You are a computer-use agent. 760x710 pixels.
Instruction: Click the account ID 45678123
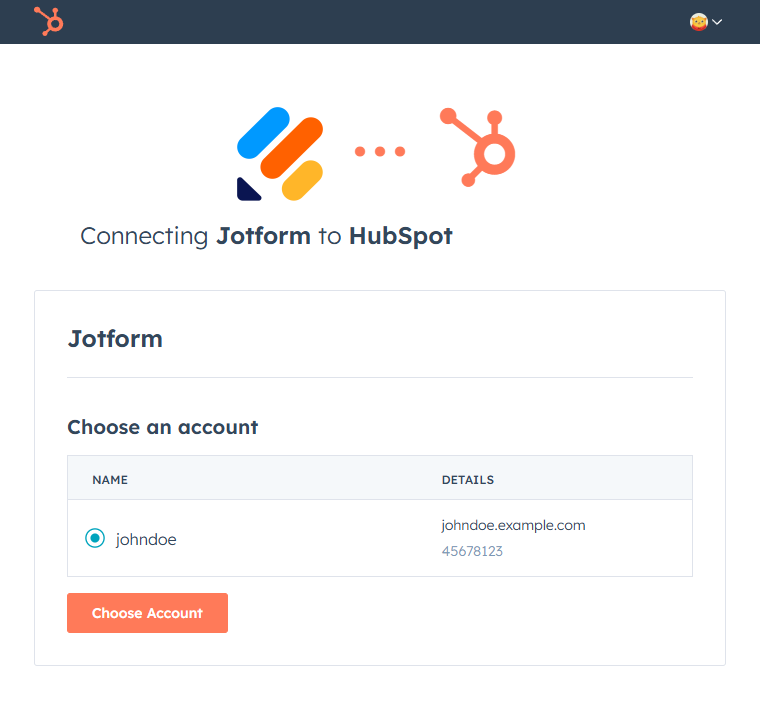pyautogui.click(x=472, y=551)
